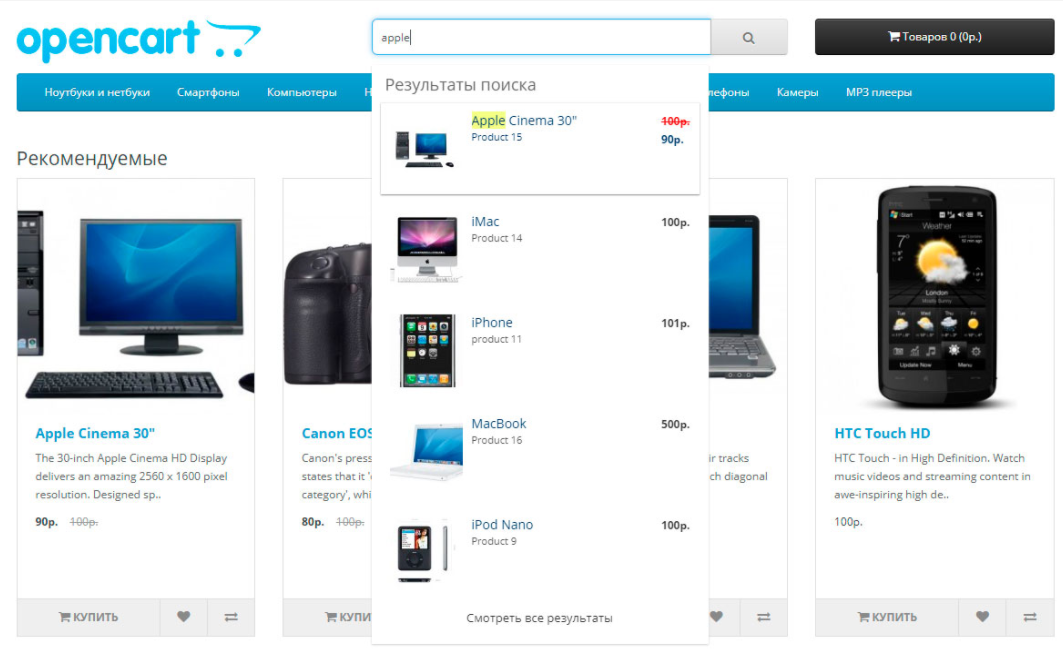Add HTC Touch HD to wishlist heart

(982, 617)
